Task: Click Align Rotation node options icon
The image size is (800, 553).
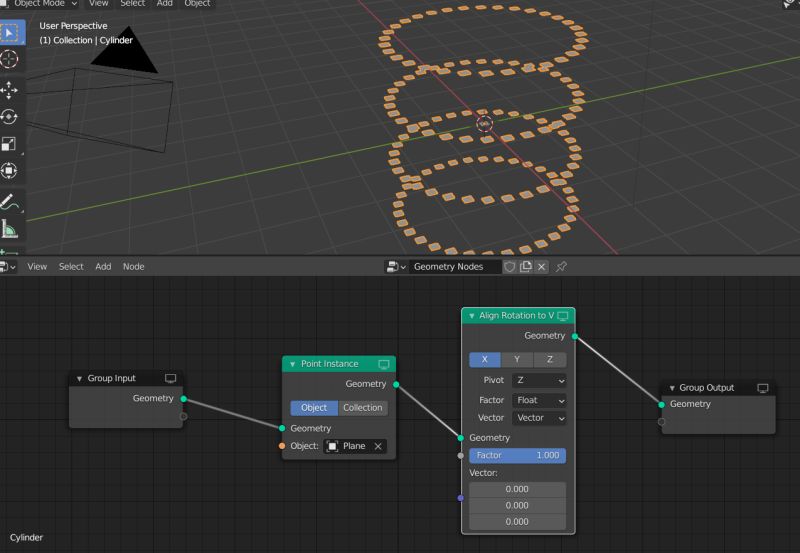Action: coord(563,316)
